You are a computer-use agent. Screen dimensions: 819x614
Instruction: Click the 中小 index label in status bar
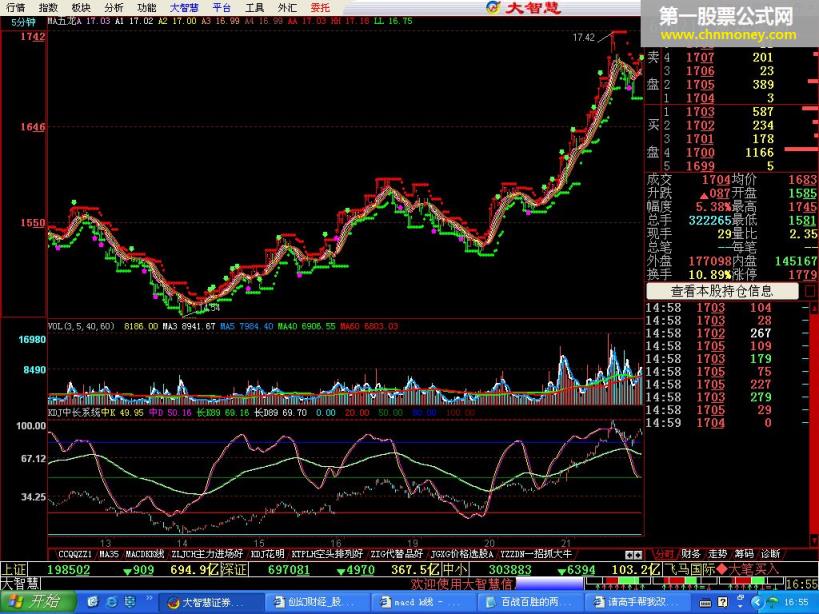[x=455, y=569]
